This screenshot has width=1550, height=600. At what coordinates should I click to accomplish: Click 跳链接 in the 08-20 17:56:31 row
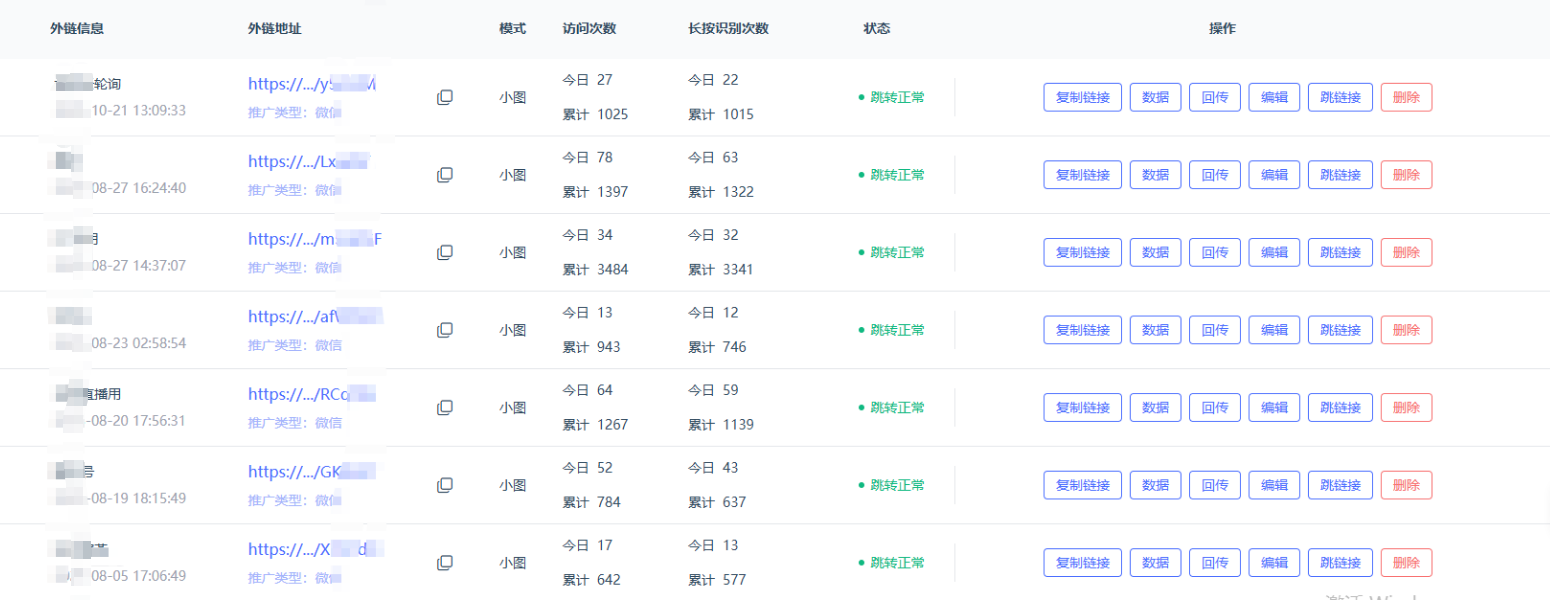1340,408
